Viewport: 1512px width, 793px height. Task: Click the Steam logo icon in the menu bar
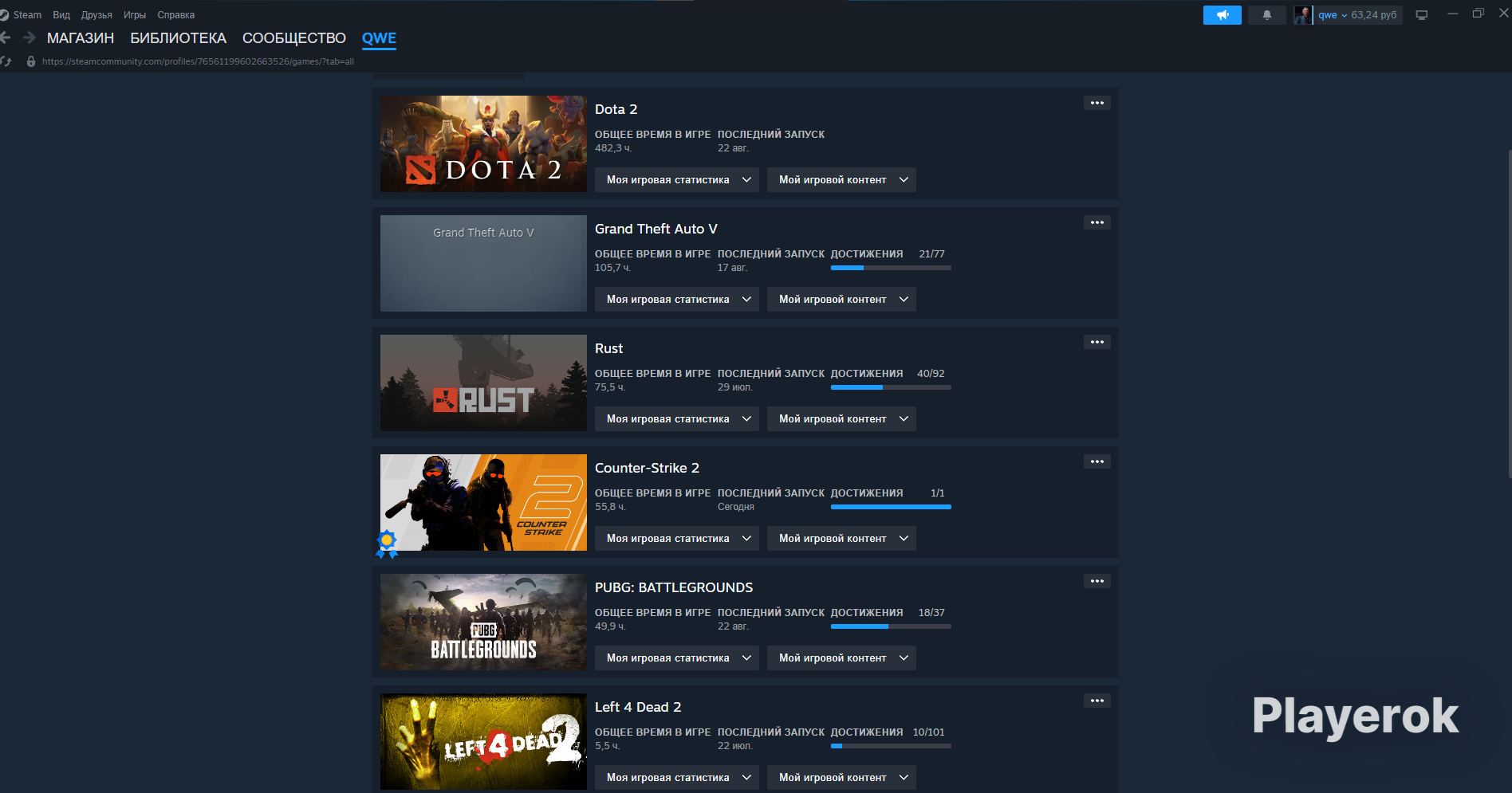coord(5,15)
